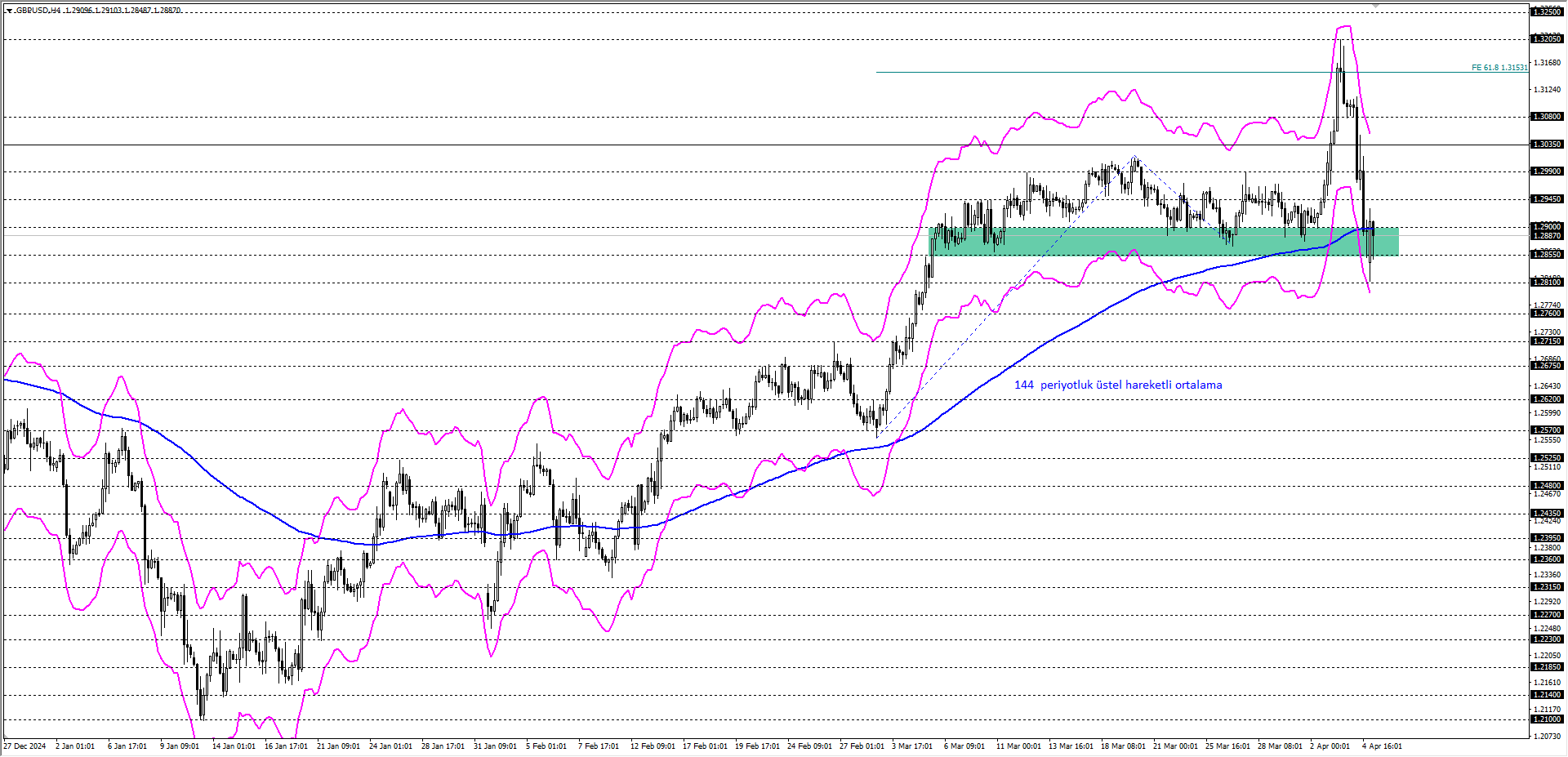Click the 4 Apr 16:01 time axis label
The height and width of the screenshot is (757, 1568).
click(1382, 746)
